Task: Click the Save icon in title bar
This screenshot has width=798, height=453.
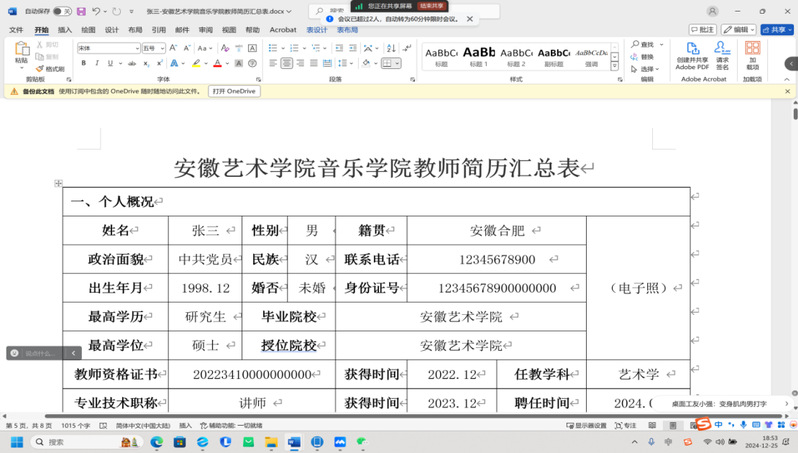Action: coord(82,11)
